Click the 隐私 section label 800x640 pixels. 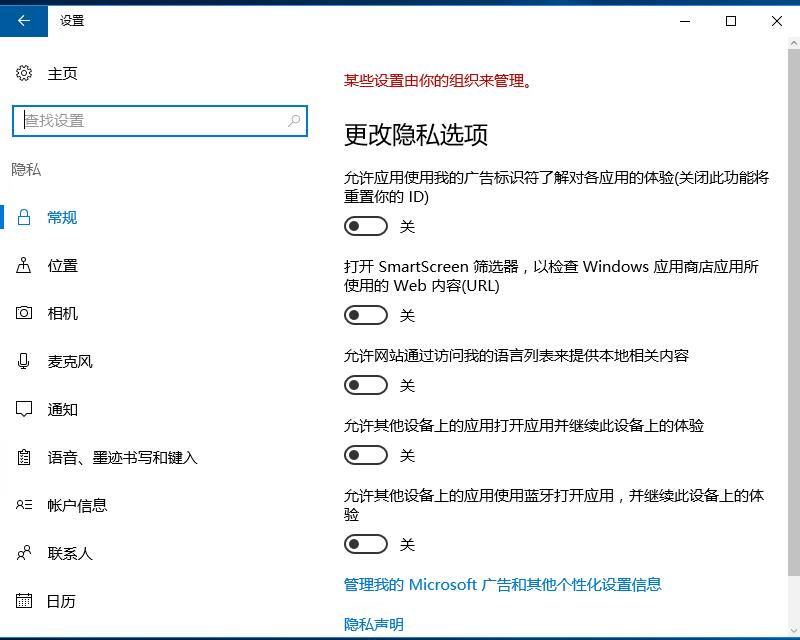[x=26, y=169]
